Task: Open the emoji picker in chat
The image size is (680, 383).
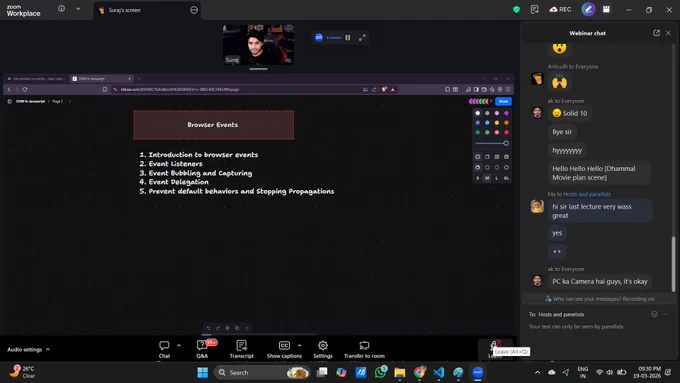Action: click(x=654, y=314)
